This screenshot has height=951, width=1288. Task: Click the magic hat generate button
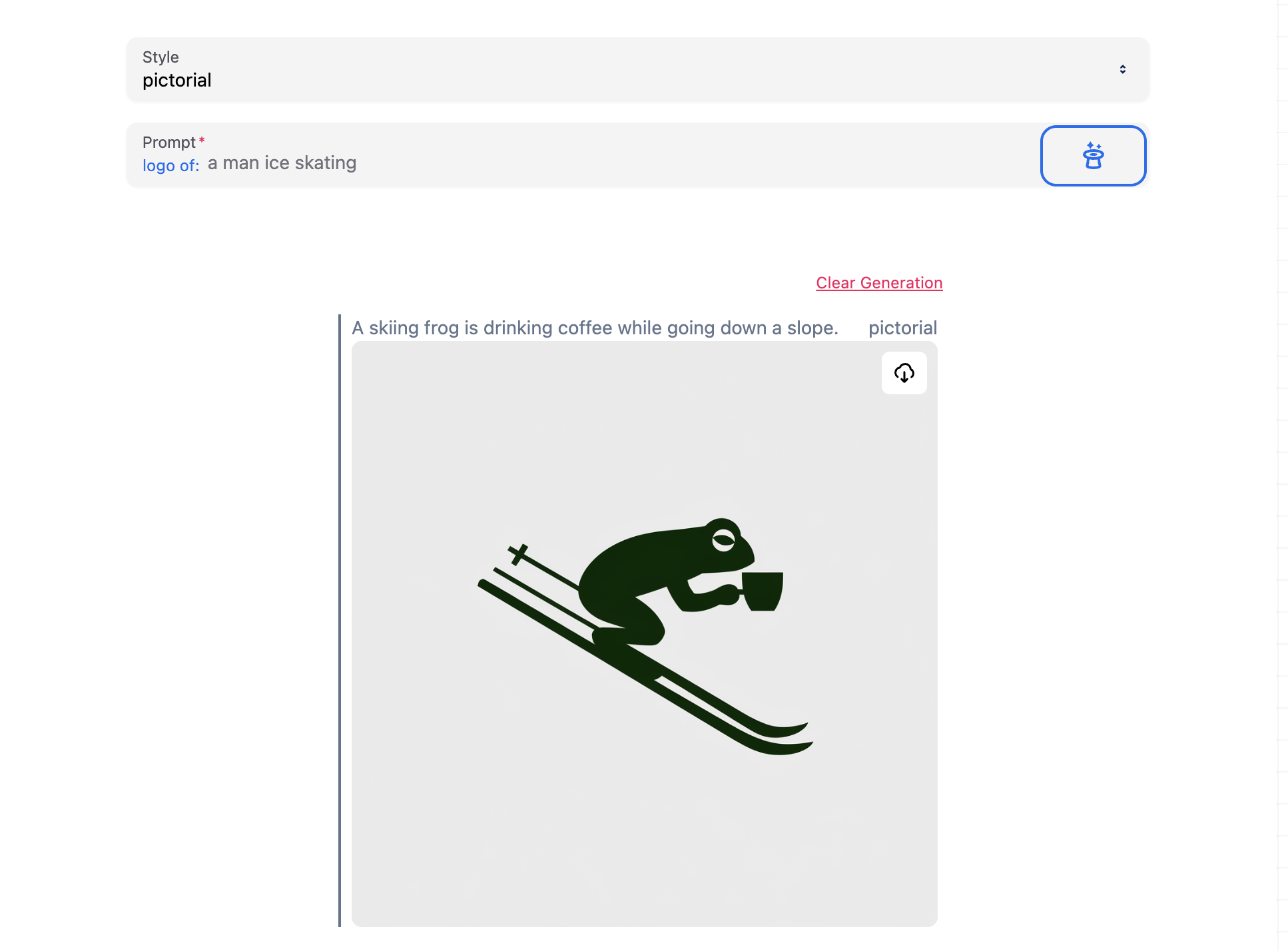pyautogui.click(x=1093, y=156)
